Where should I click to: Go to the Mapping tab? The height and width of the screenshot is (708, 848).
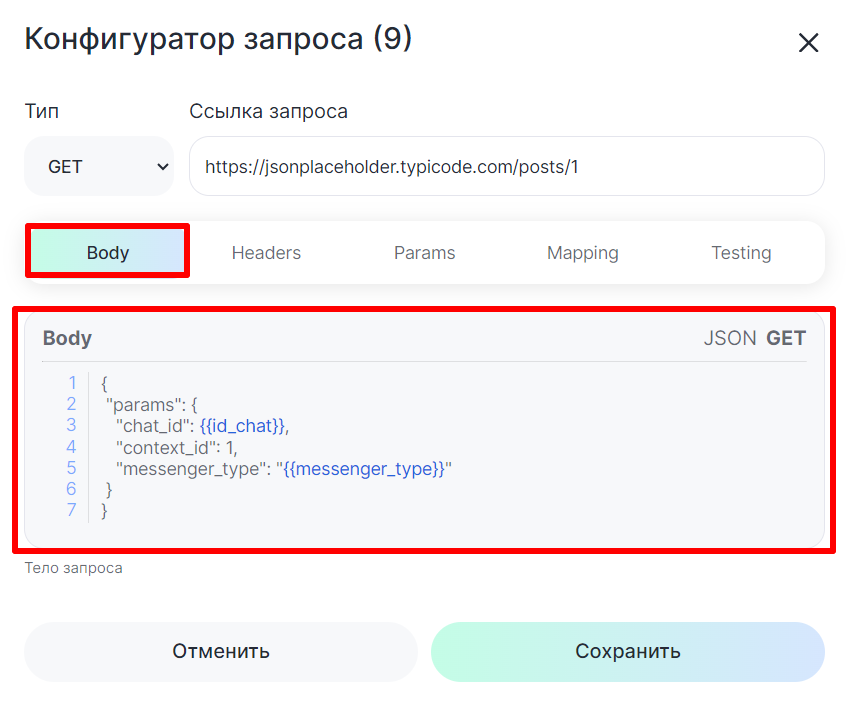click(582, 253)
